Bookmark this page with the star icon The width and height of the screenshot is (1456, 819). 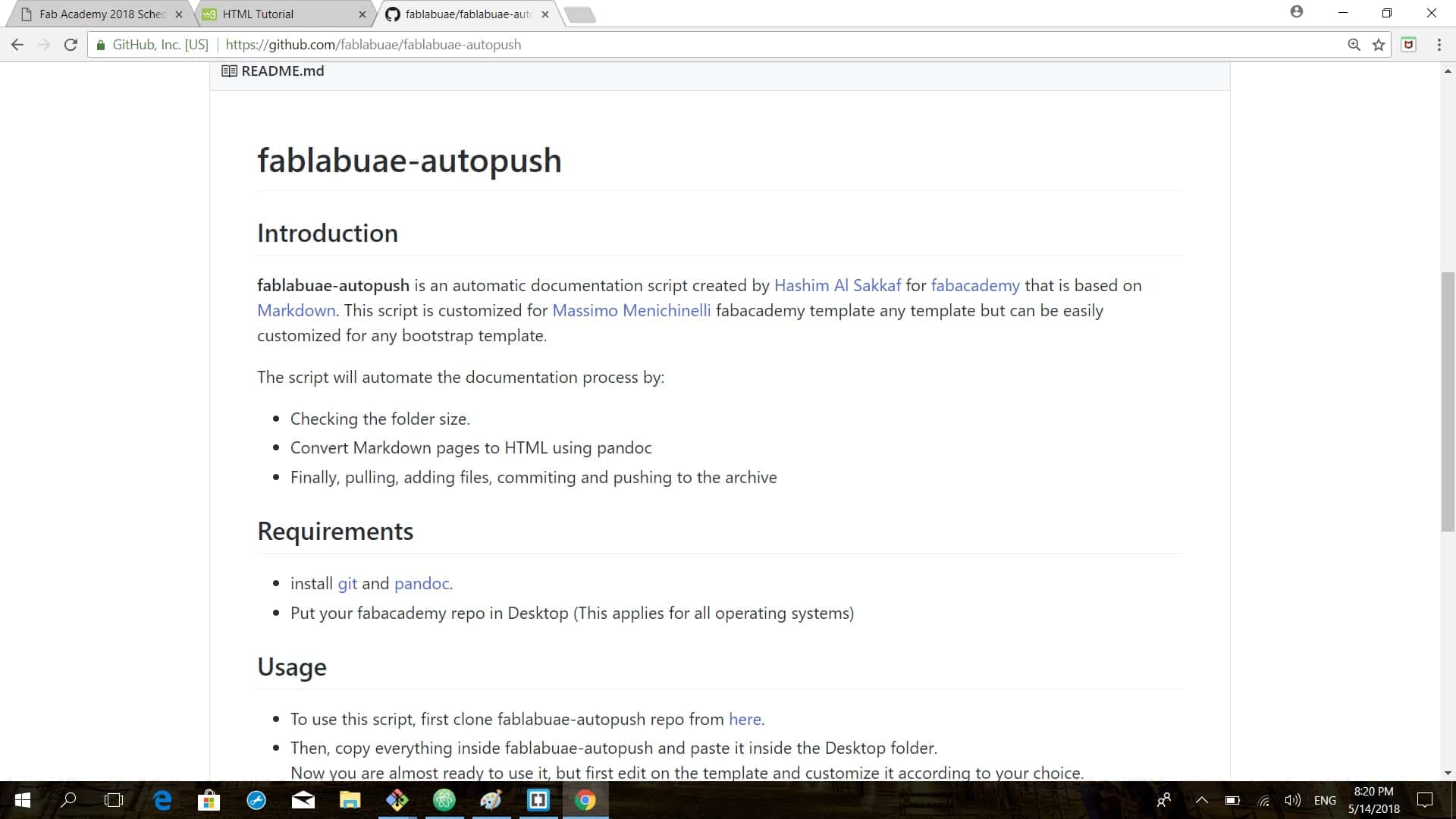pyautogui.click(x=1379, y=45)
